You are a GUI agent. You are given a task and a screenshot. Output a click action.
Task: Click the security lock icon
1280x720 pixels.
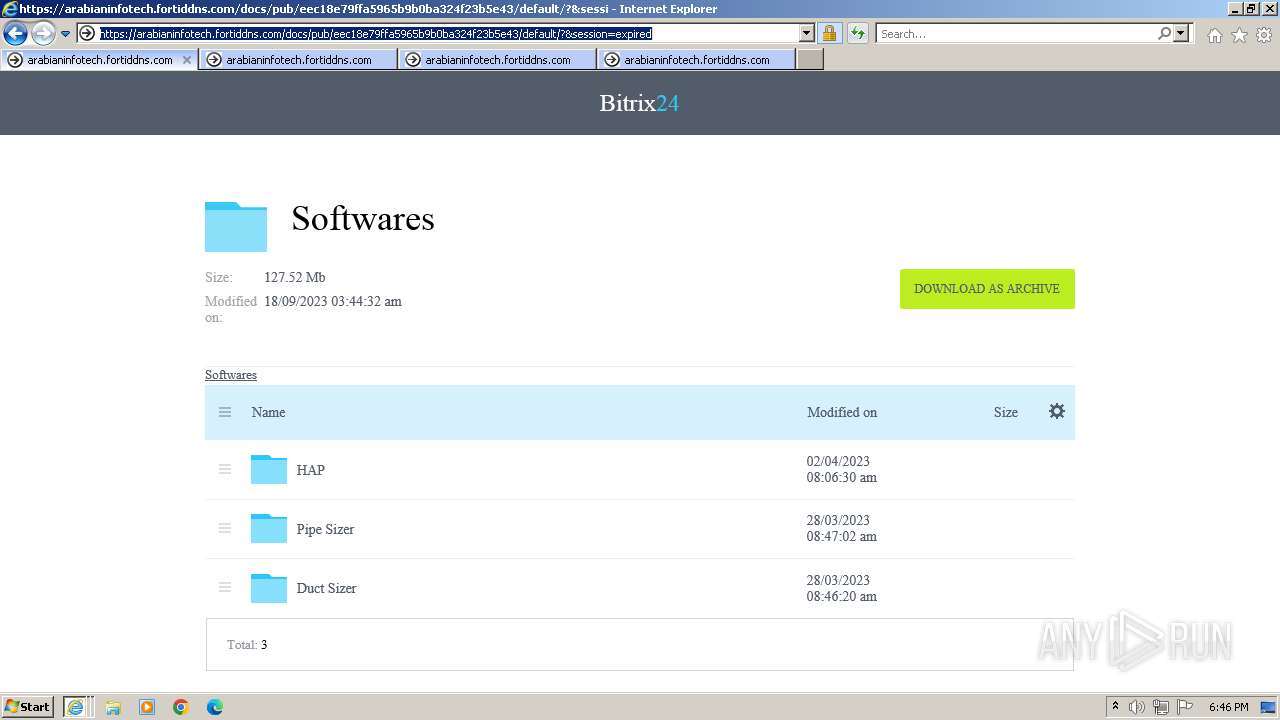click(829, 34)
